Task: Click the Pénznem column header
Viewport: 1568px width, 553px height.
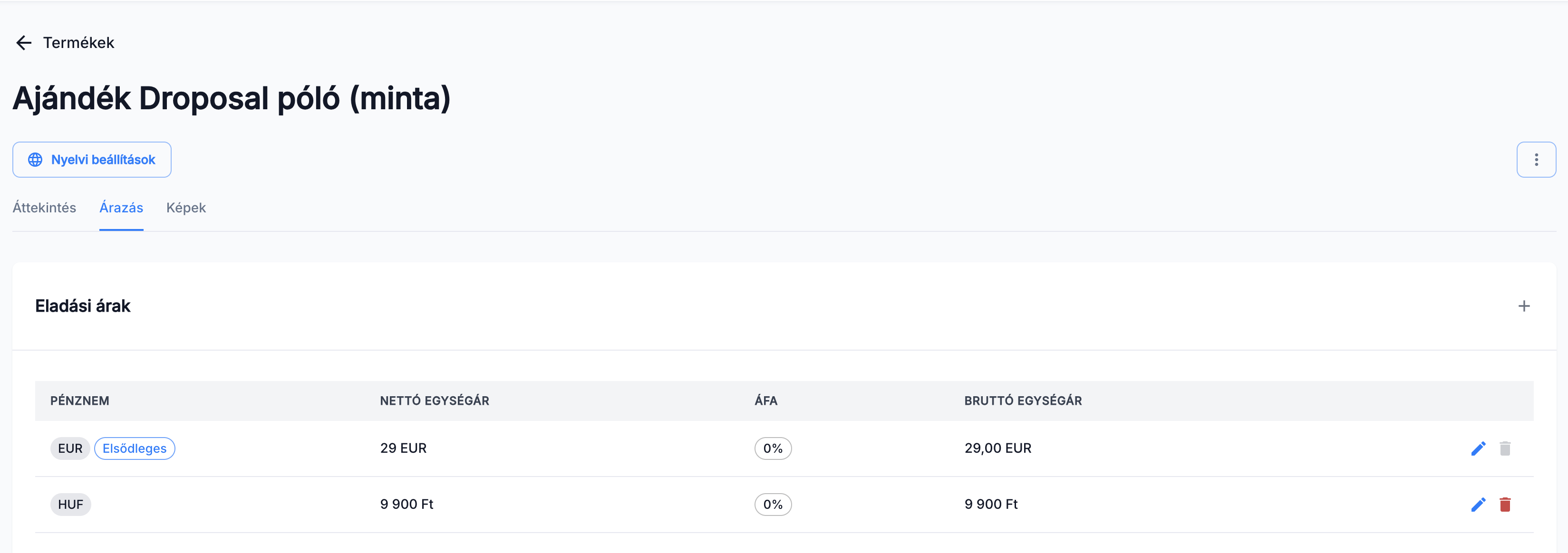Action: 80,401
